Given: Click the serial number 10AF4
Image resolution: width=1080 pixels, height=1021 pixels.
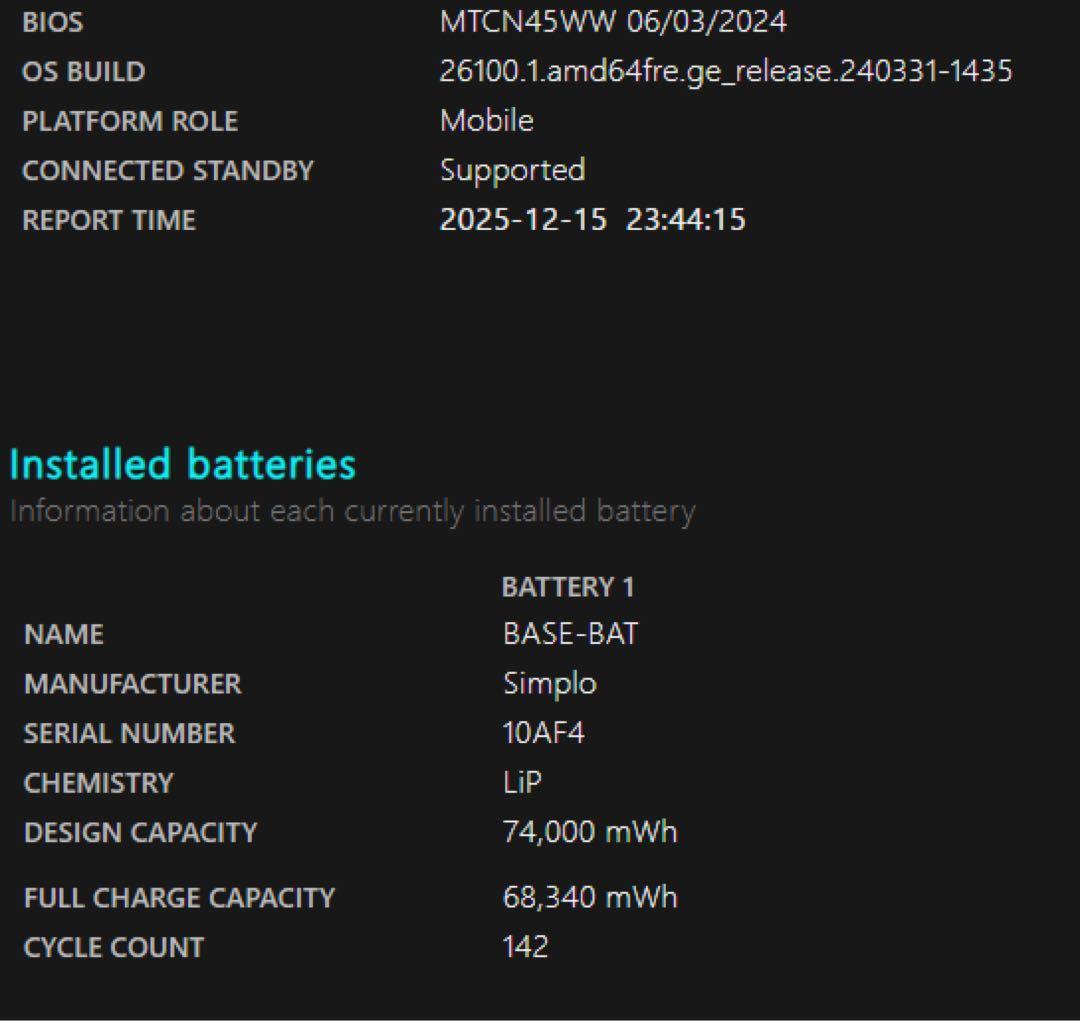Looking at the screenshot, I should [543, 733].
